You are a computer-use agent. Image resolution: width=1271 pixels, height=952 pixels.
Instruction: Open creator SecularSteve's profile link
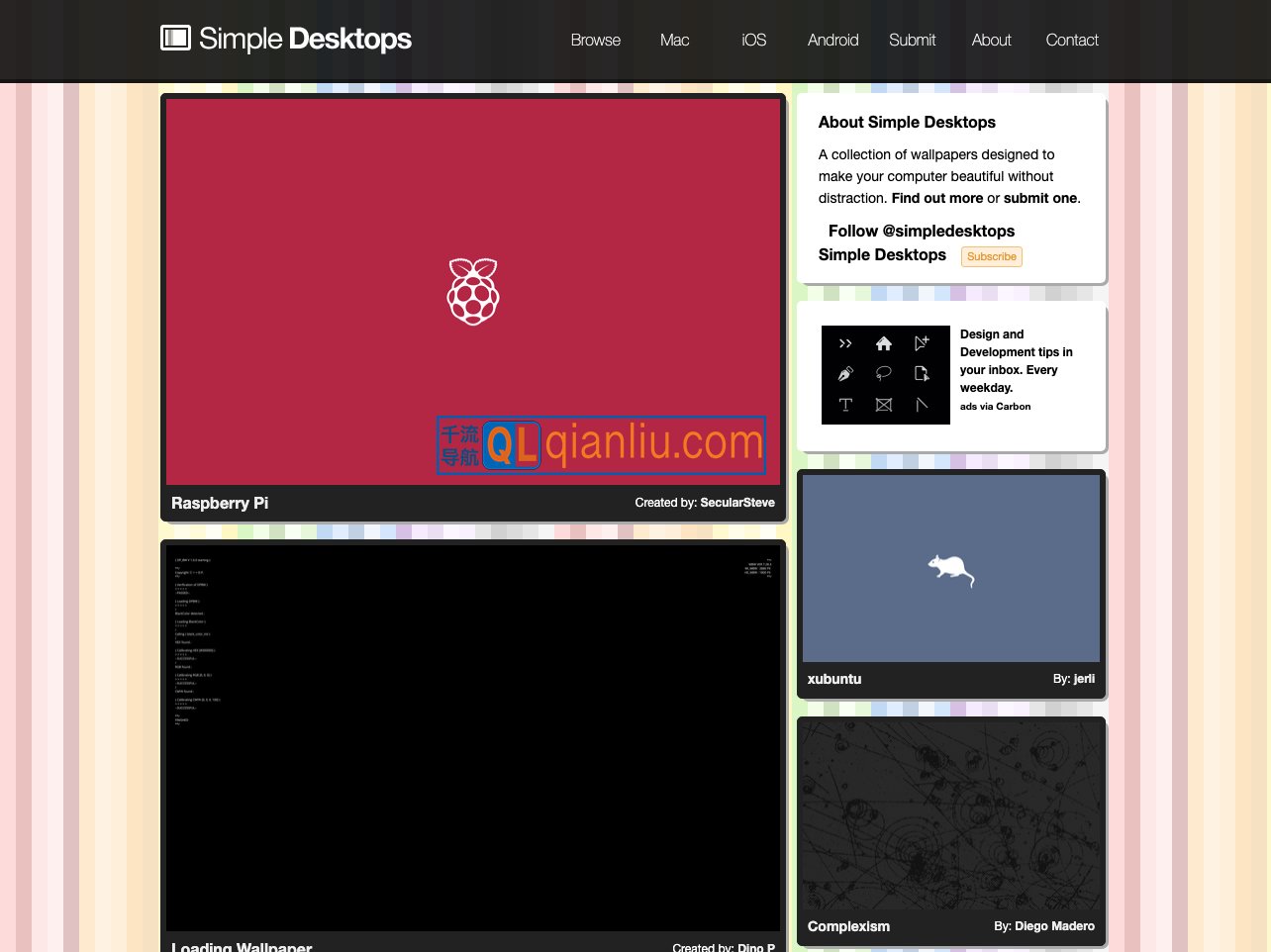(x=737, y=503)
